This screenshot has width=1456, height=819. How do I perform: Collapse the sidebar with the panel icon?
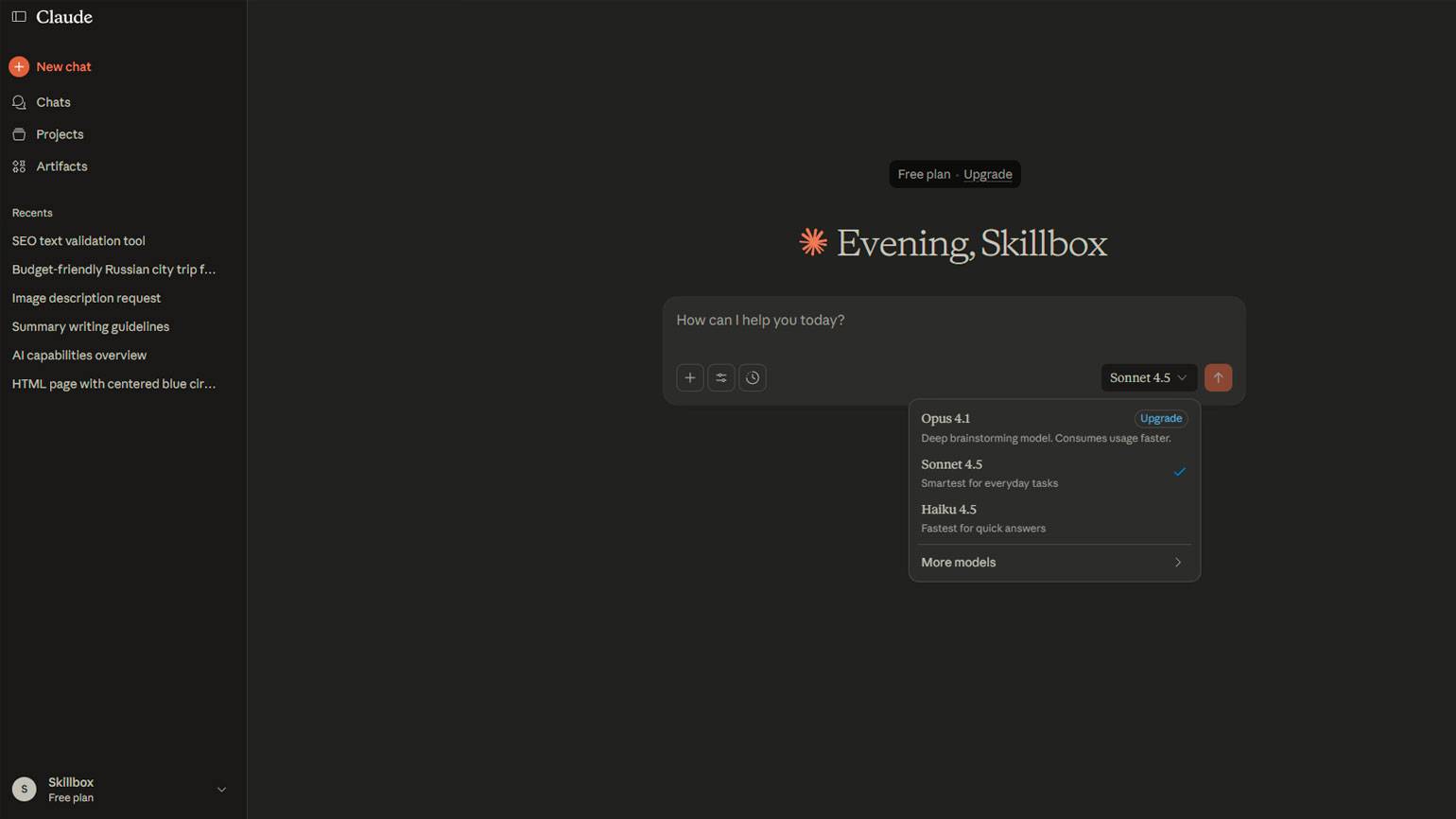(19, 17)
